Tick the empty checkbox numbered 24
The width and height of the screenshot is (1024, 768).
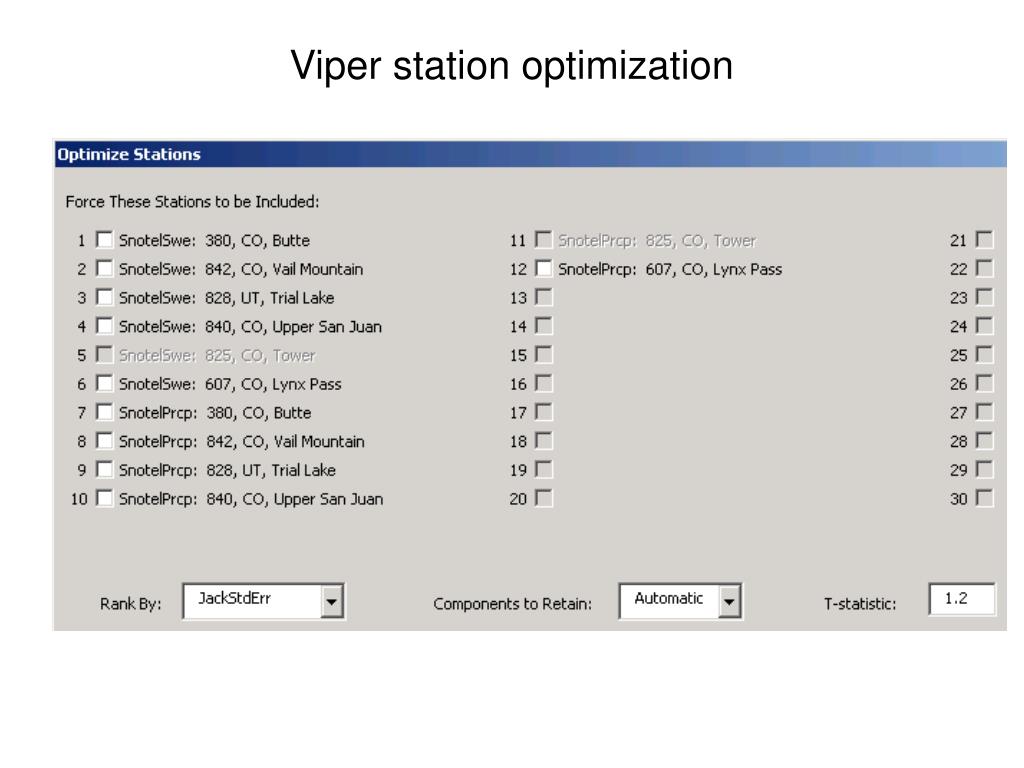(x=984, y=326)
